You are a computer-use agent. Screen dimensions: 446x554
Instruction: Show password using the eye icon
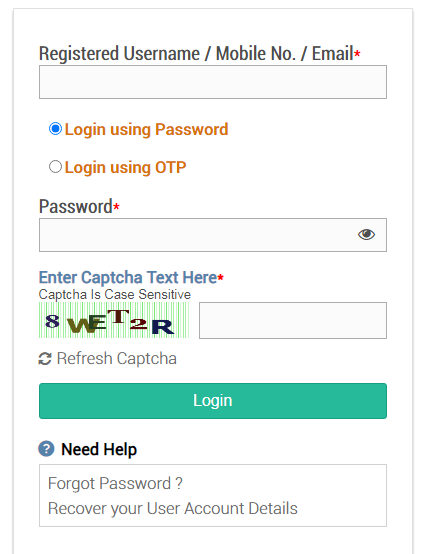click(366, 234)
